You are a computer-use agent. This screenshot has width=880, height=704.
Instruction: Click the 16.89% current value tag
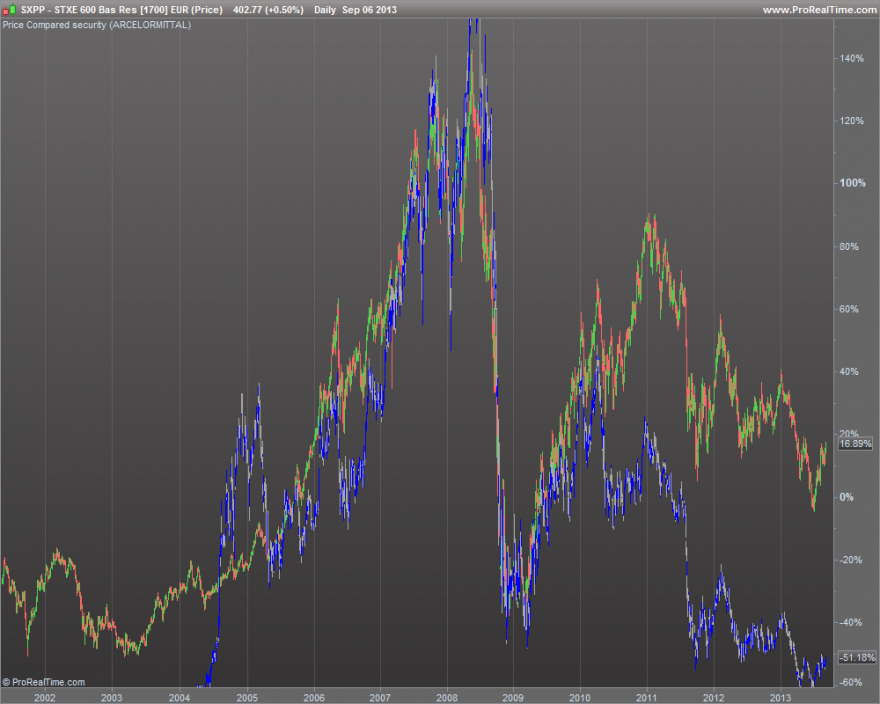[x=855, y=444]
